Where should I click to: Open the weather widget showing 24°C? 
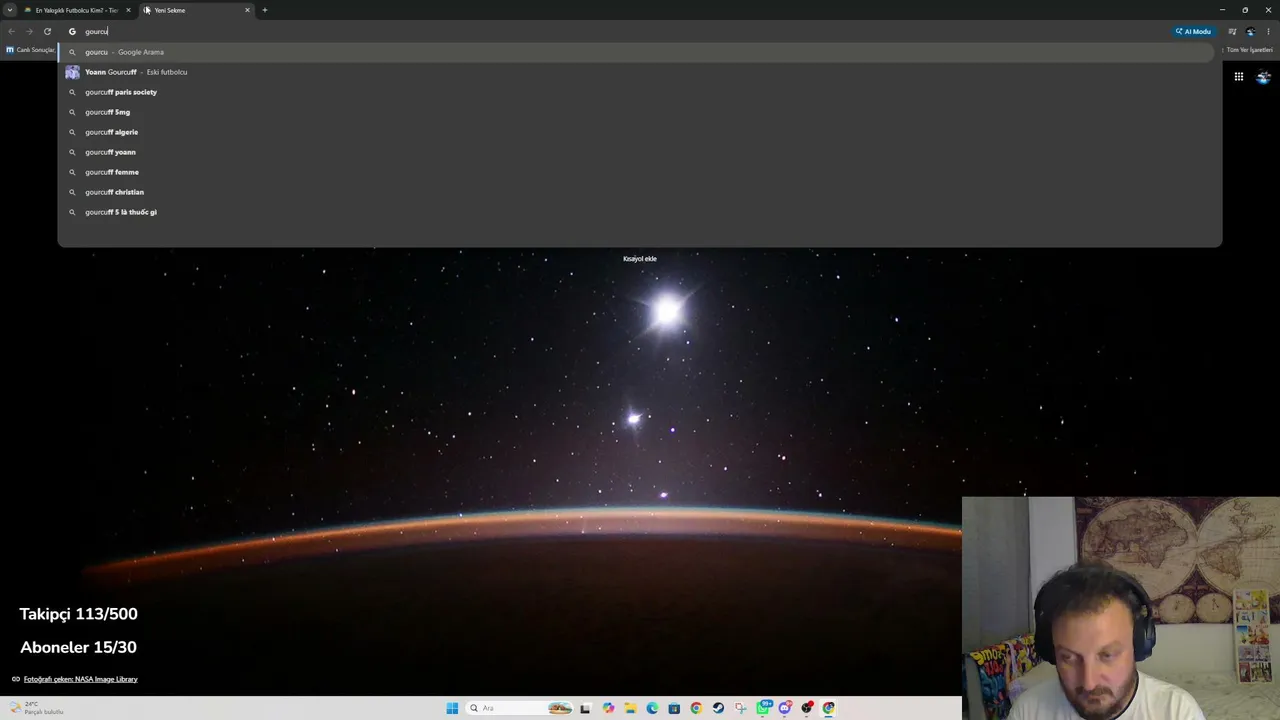pyautogui.click(x=37, y=708)
